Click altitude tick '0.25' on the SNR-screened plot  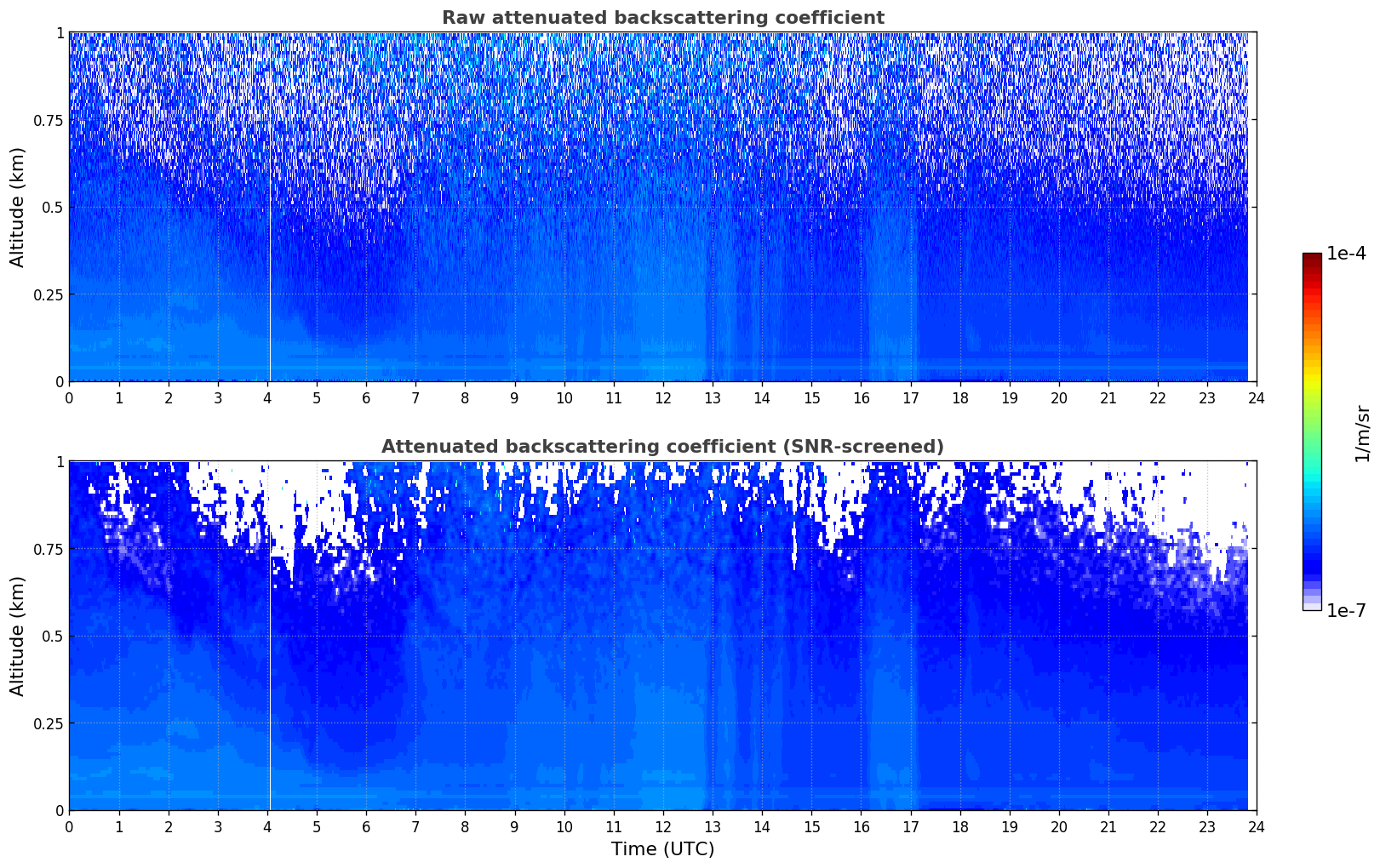click(x=48, y=723)
